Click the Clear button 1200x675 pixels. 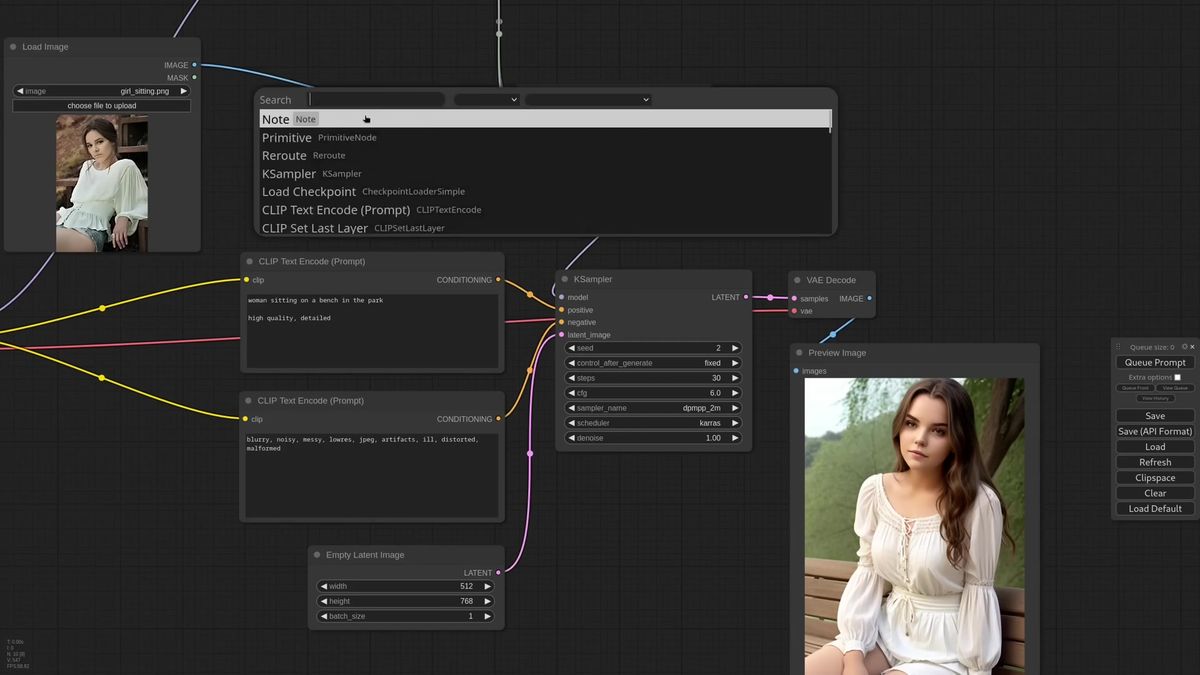pos(1155,493)
